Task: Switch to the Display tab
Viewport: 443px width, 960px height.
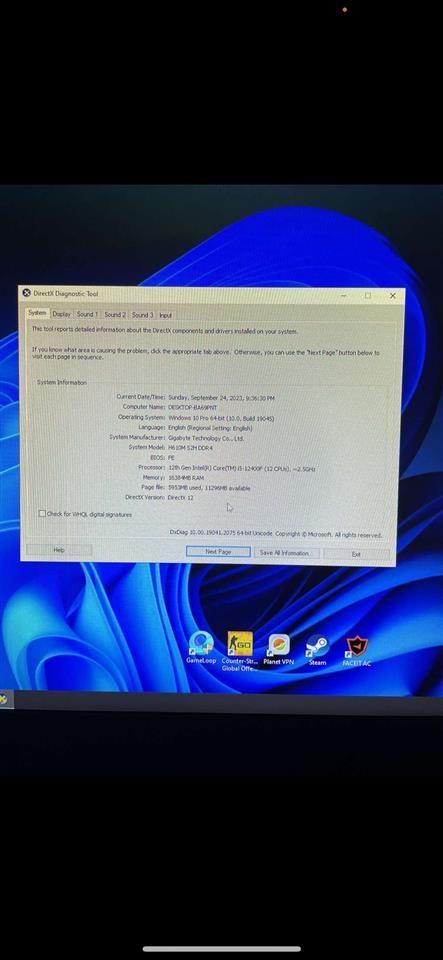Action: pyautogui.click(x=61, y=314)
